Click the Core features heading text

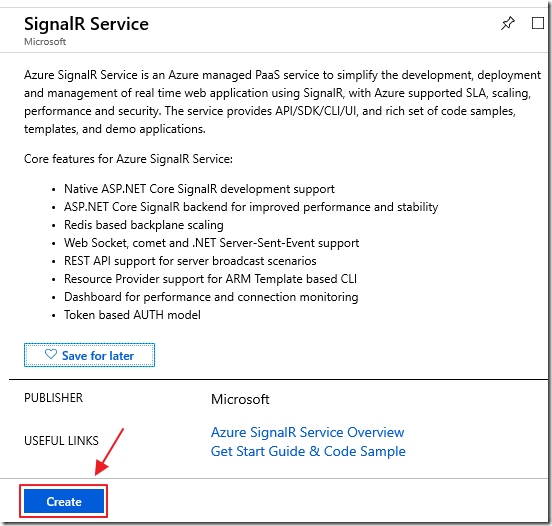128,159
